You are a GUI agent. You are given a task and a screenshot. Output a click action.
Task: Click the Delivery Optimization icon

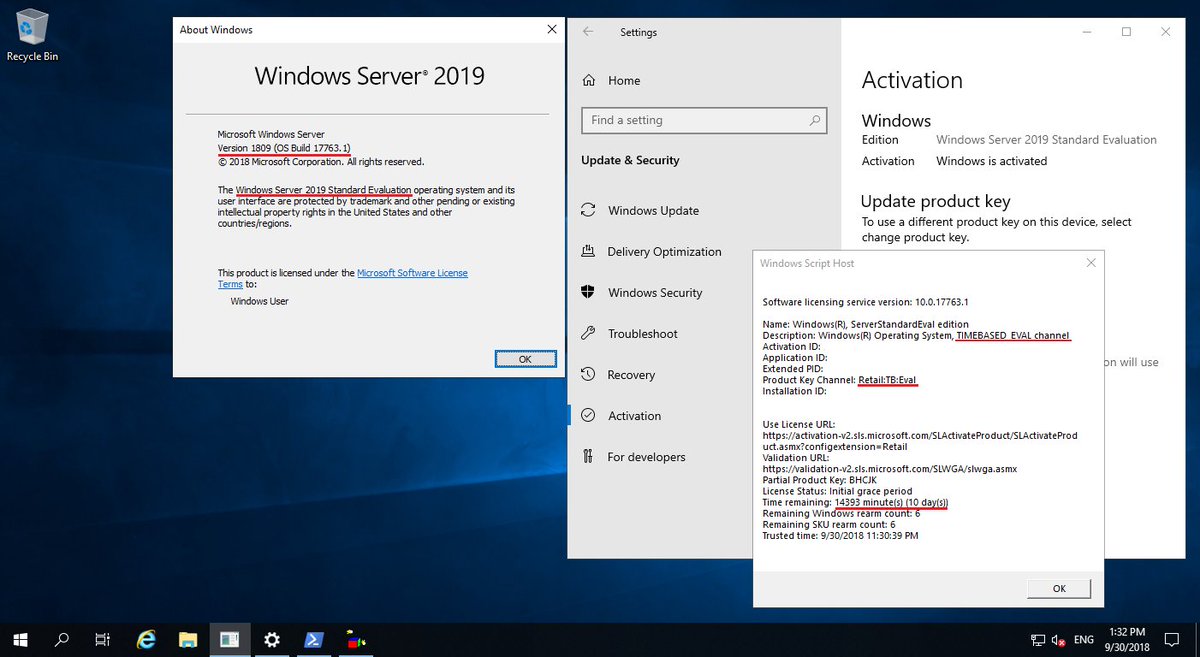(588, 252)
